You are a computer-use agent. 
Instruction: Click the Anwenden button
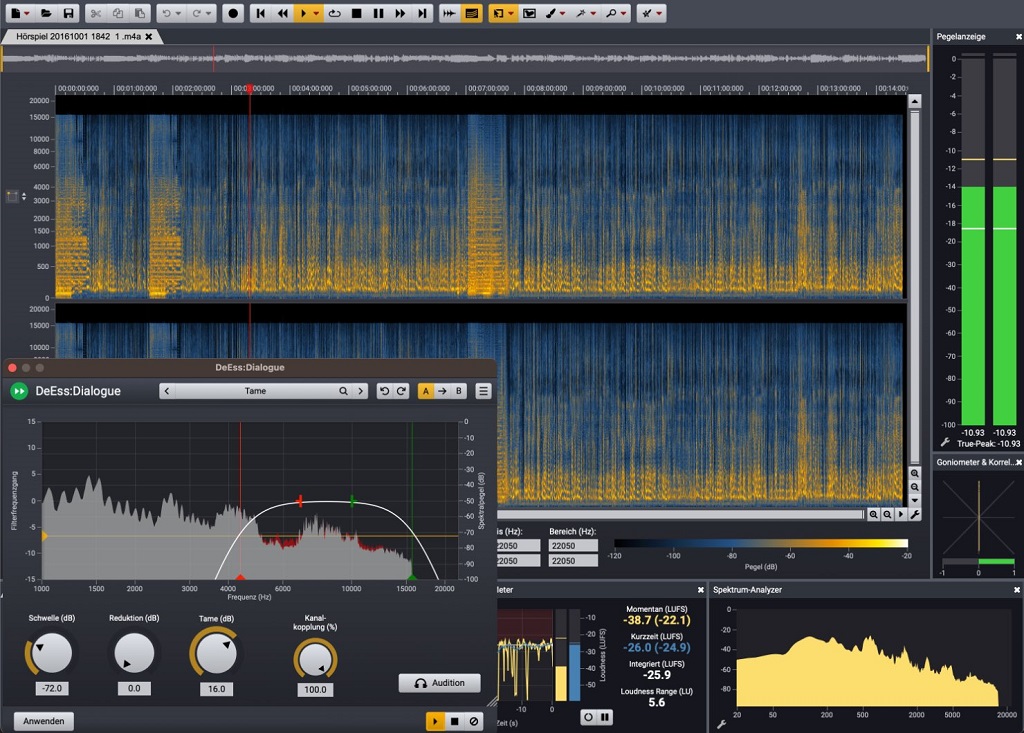click(x=44, y=721)
